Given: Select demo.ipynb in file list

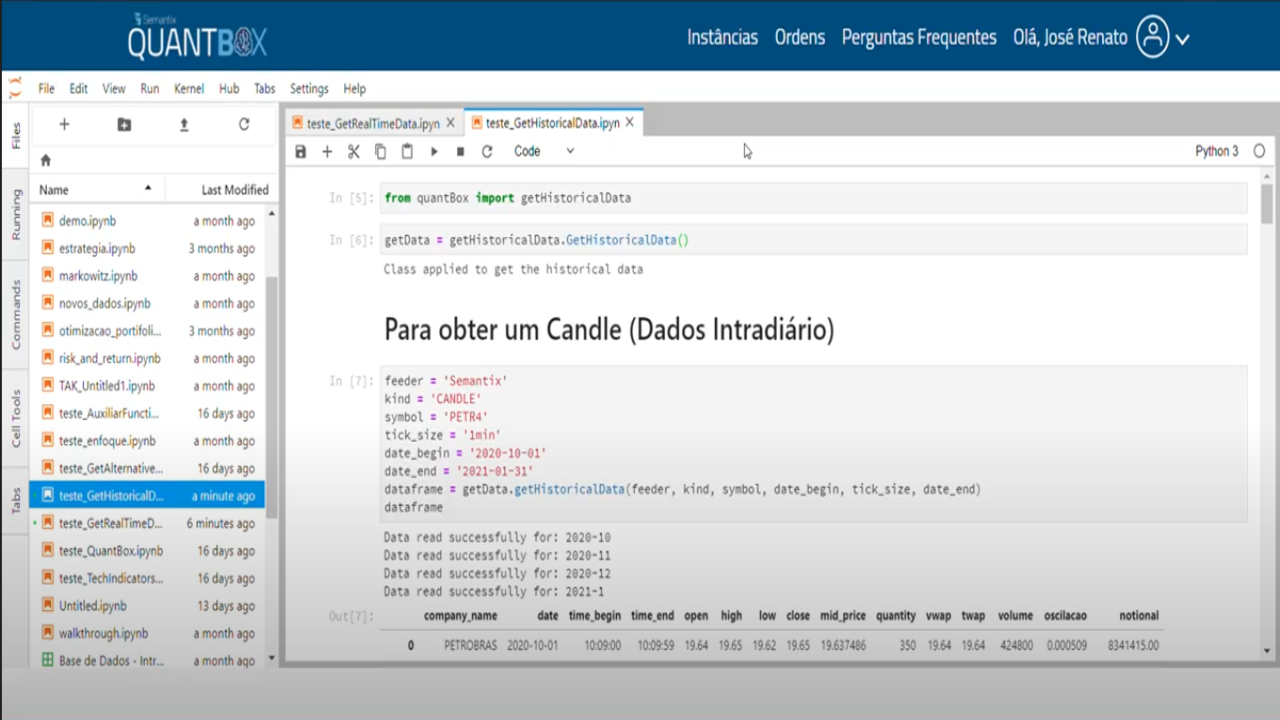Looking at the screenshot, I should [148, 221].
